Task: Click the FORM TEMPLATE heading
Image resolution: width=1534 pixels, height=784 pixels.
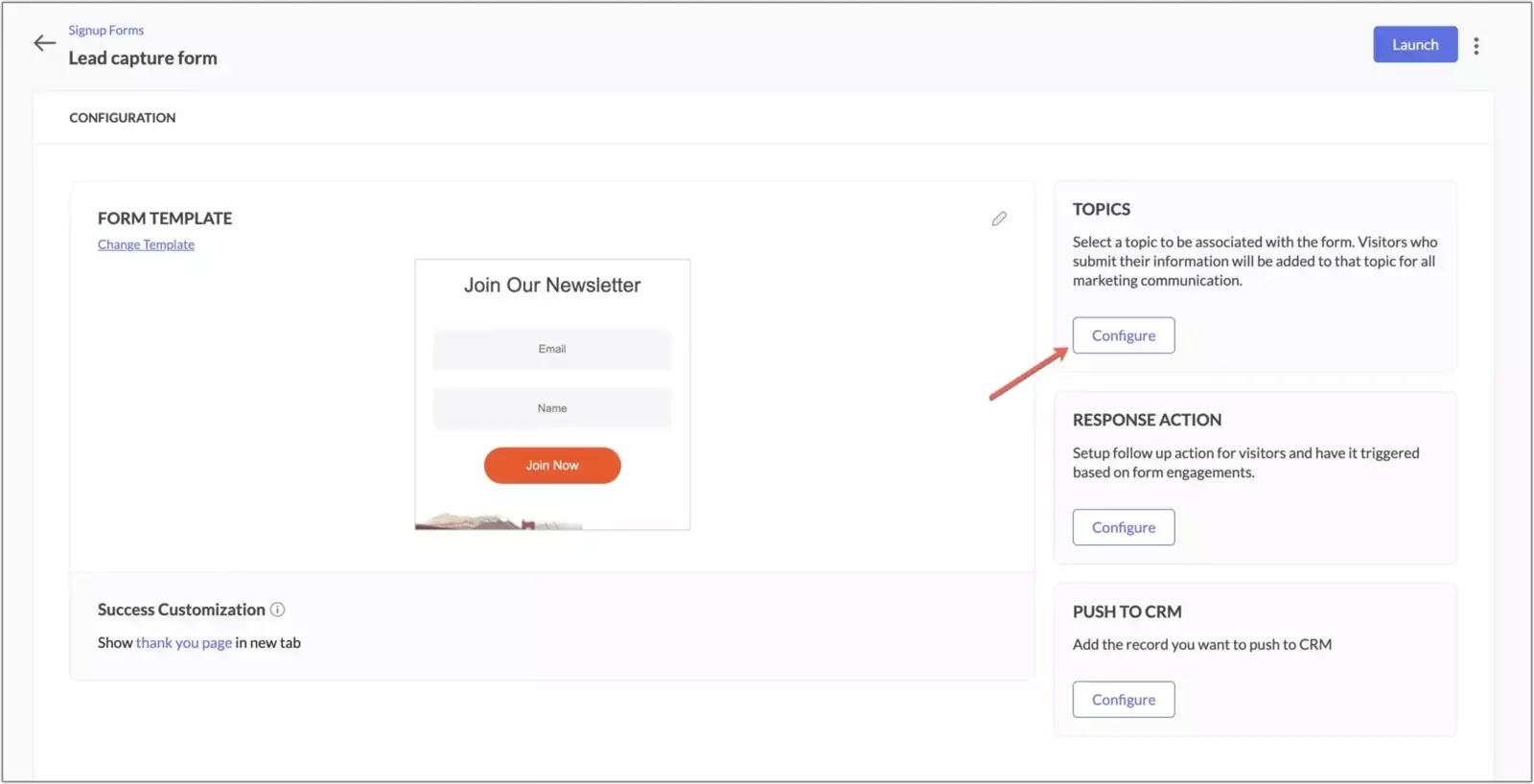Action: [165, 219]
